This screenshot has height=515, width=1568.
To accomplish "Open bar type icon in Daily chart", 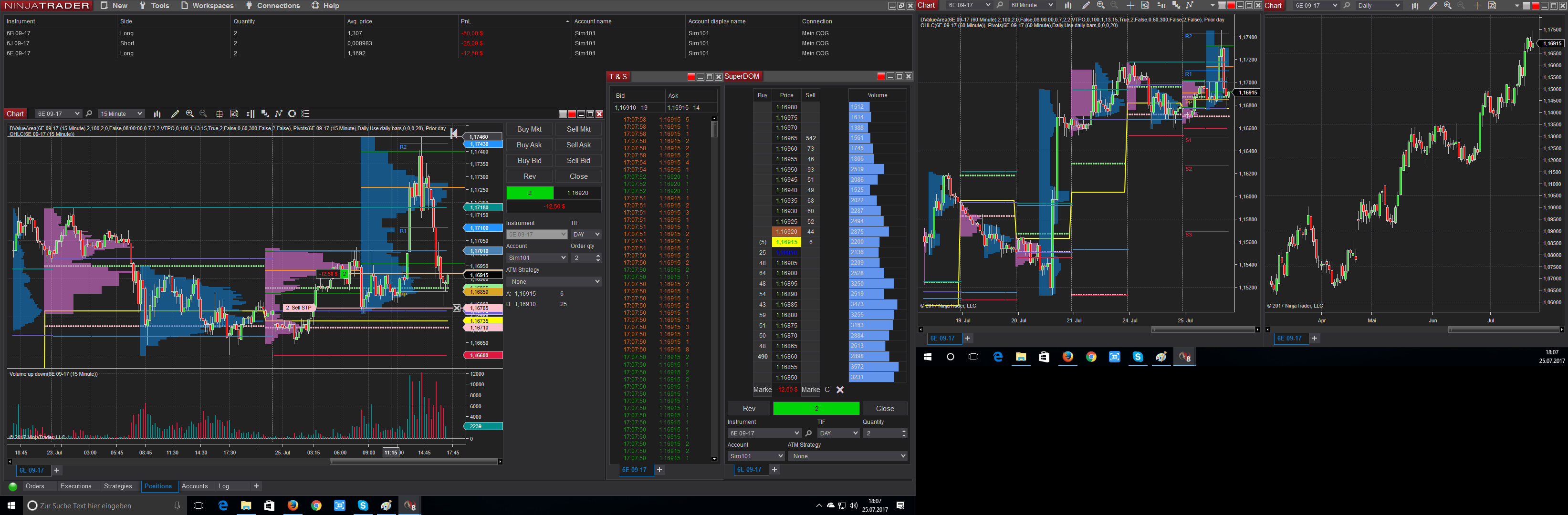I will (x=1415, y=5).
